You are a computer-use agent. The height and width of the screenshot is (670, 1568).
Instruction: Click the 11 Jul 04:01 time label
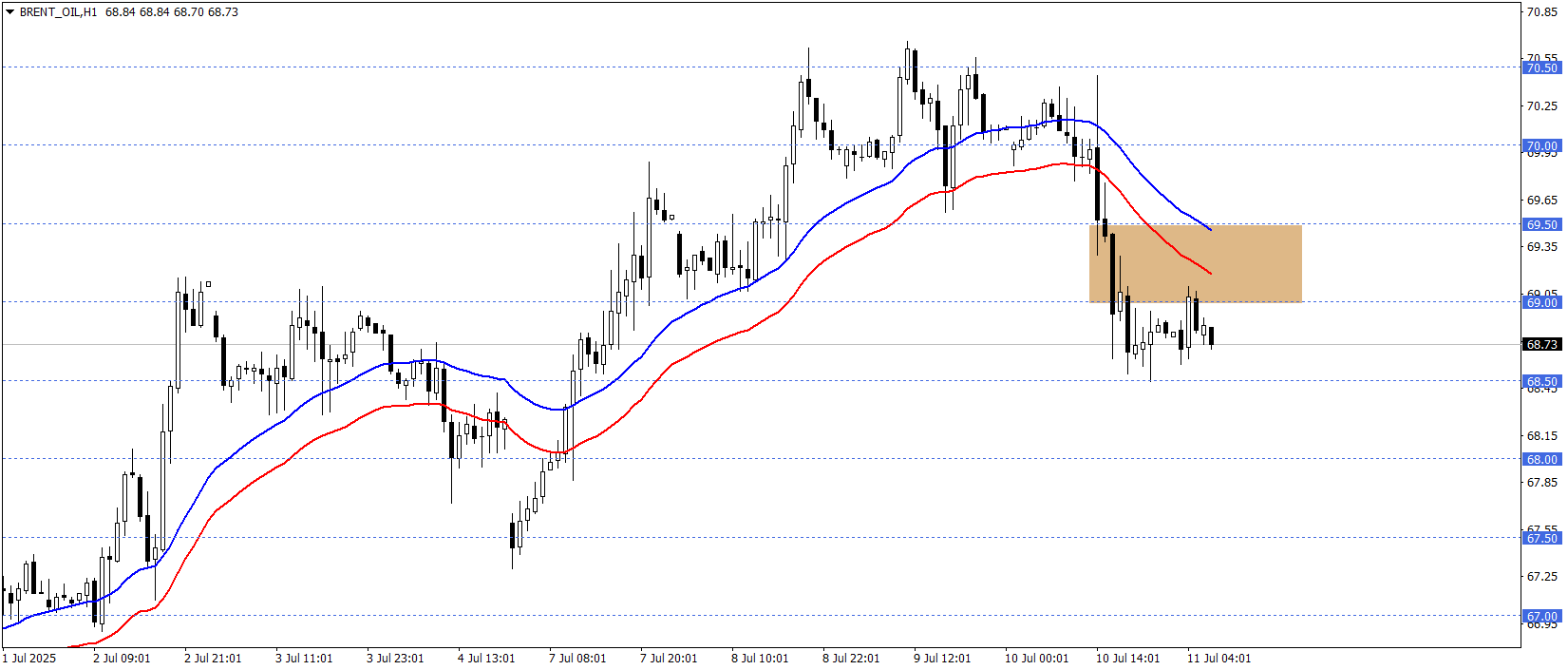pos(1219,658)
